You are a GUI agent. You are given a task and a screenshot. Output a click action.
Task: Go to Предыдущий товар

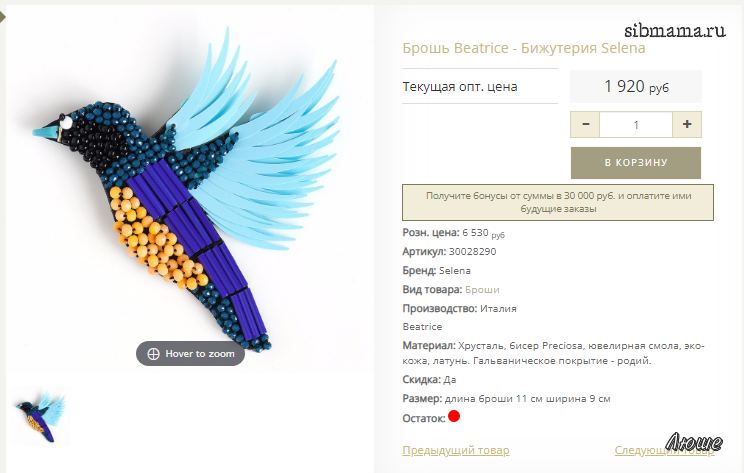456,450
